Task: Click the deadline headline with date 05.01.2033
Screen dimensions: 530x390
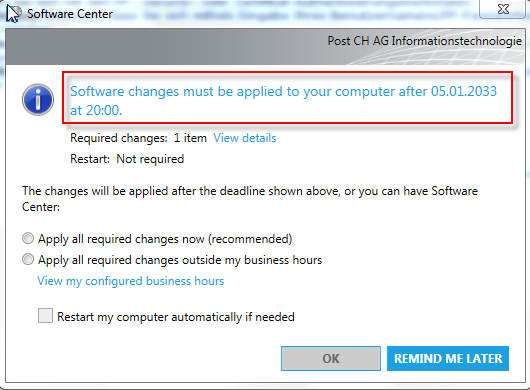Action: click(x=283, y=100)
